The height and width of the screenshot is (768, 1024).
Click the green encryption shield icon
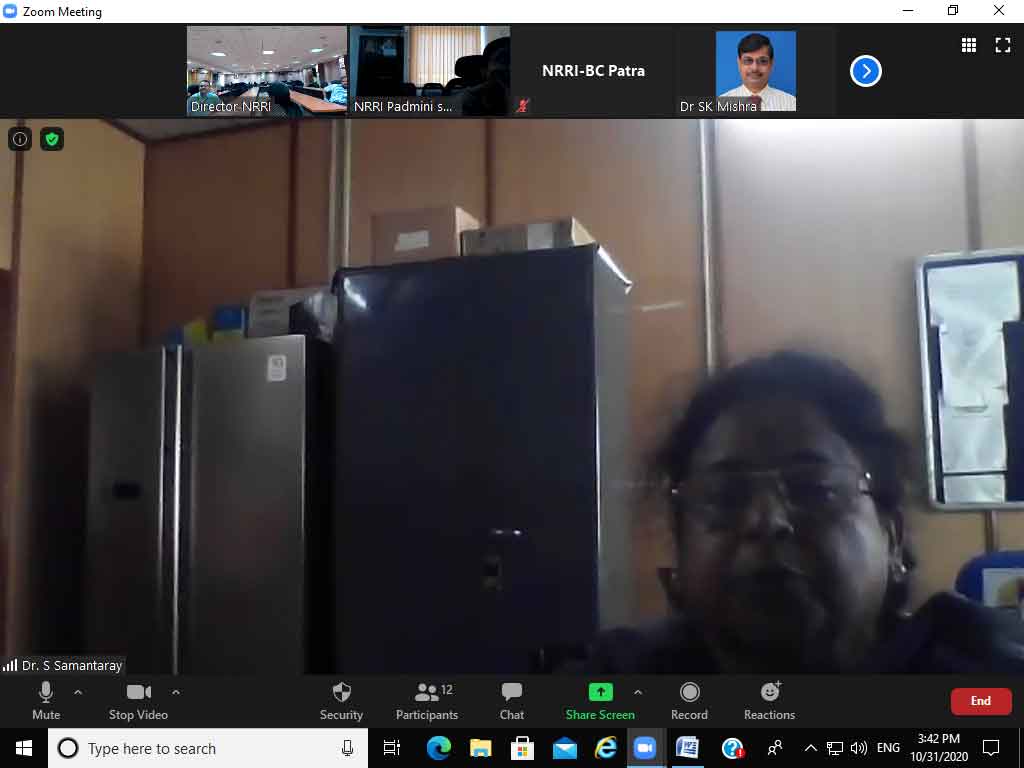tap(52, 139)
